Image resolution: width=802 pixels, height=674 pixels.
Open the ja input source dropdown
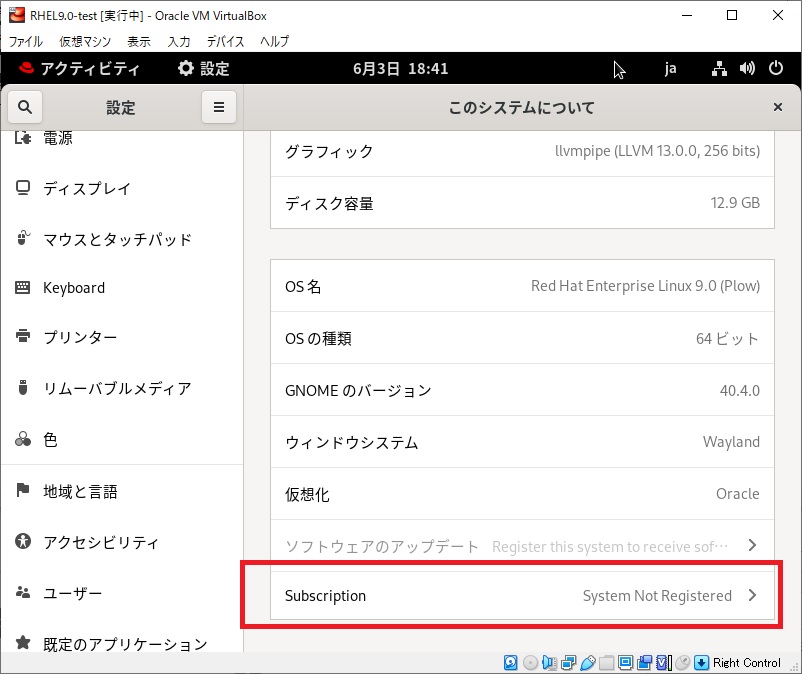click(670, 69)
